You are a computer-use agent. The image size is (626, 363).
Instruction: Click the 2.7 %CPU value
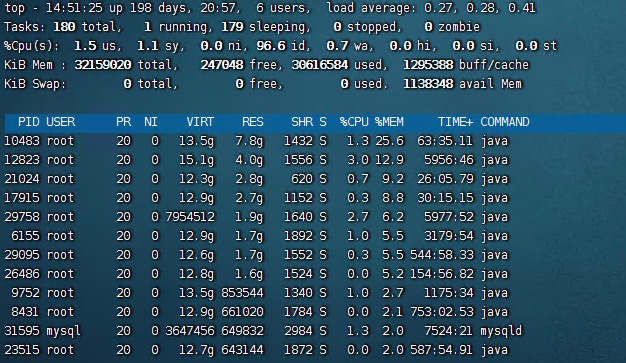point(358,216)
